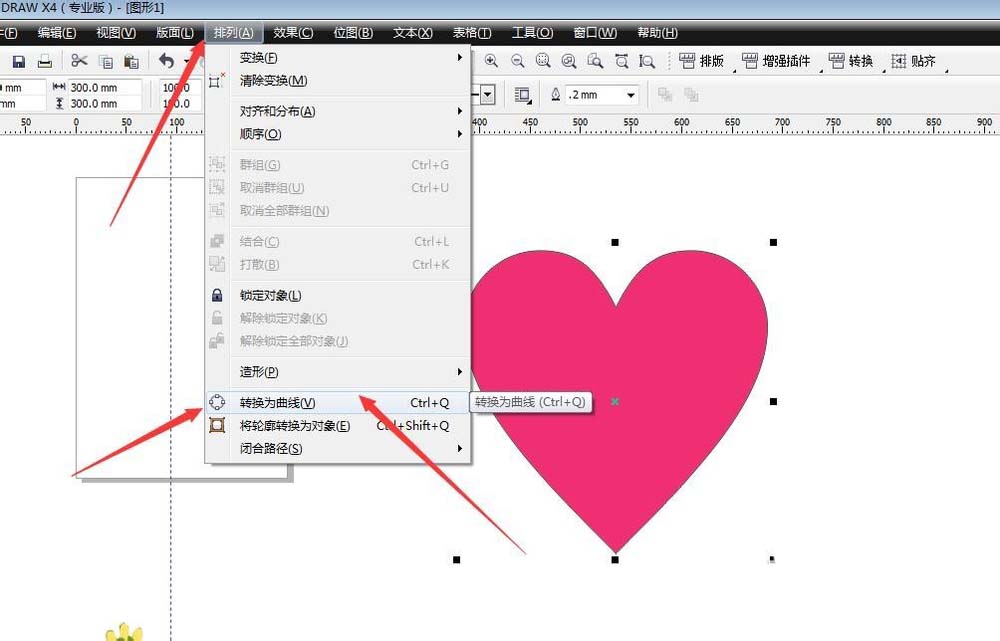Screen dimensions: 1000x641
Task: Click the Zoom In magnifier icon
Action: pos(490,61)
